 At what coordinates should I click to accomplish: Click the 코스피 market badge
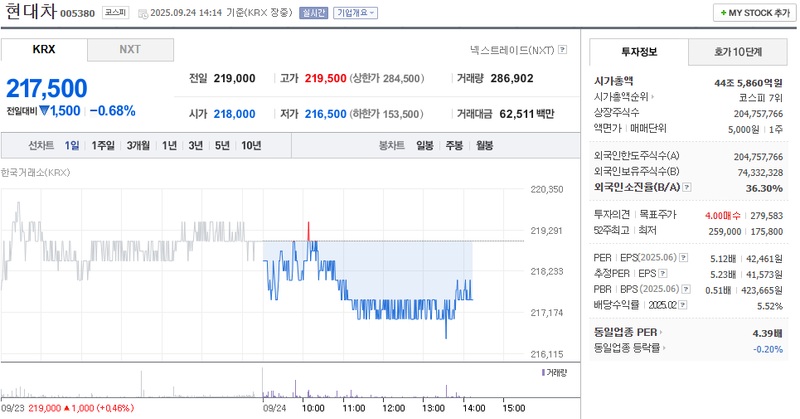click(115, 12)
